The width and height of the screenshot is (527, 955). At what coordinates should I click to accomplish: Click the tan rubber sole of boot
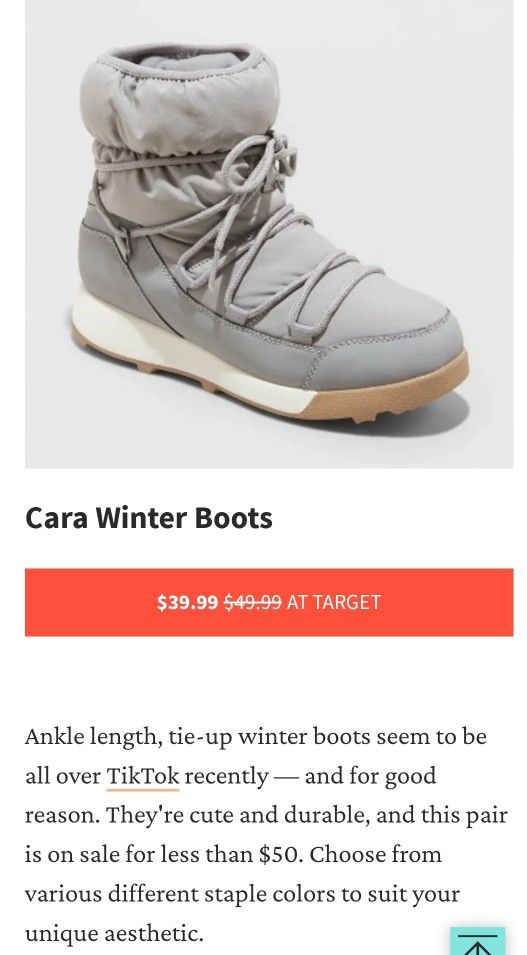[390, 395]
